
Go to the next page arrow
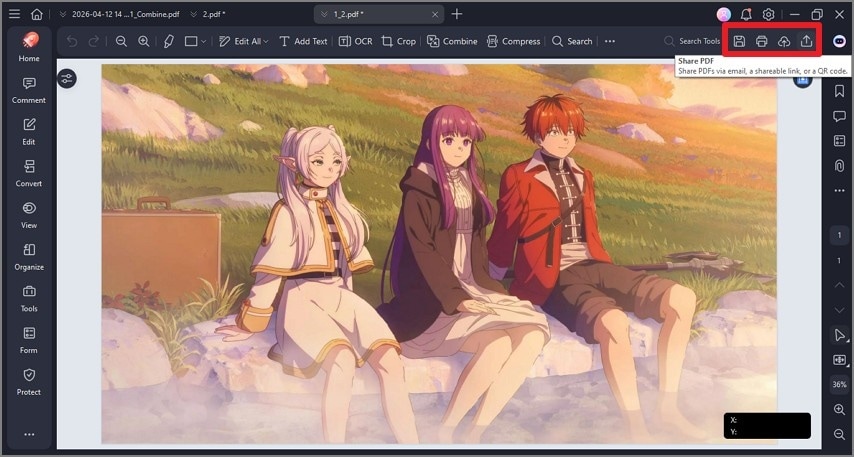(839, 310)
